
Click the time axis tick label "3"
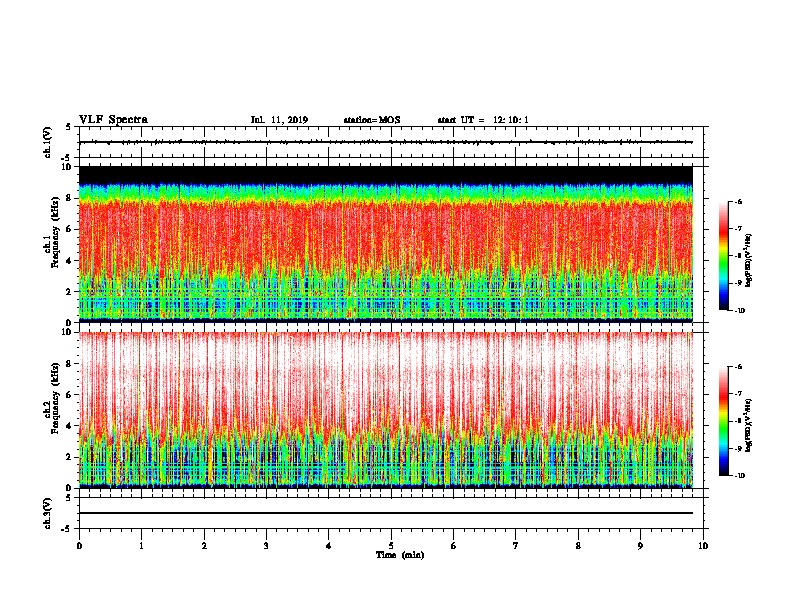coord(266,545)
